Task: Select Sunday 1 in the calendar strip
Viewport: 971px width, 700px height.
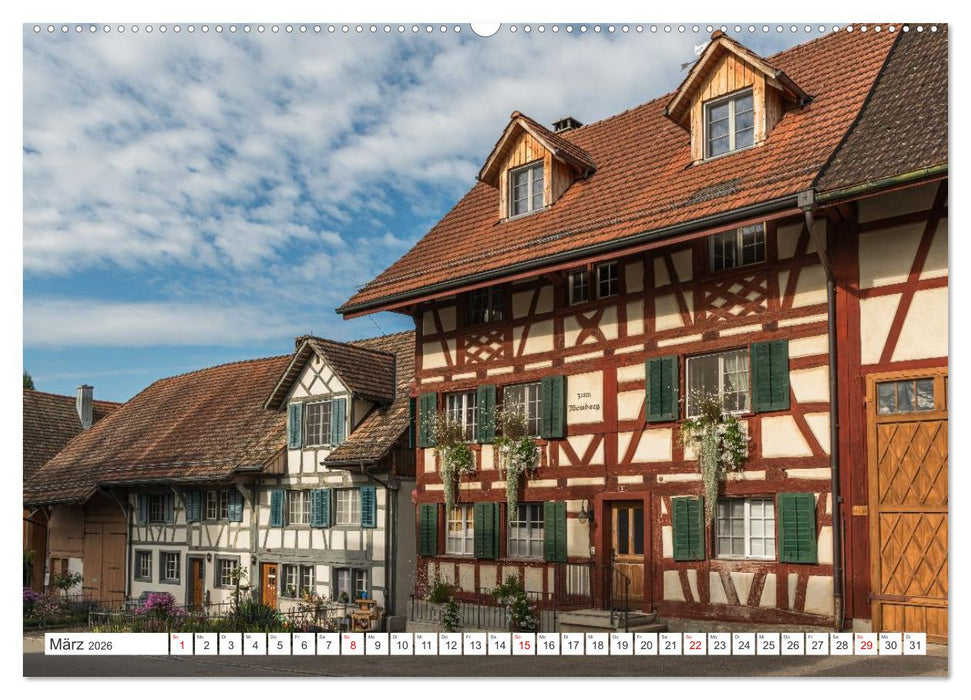Action: [x=181, y=644]
